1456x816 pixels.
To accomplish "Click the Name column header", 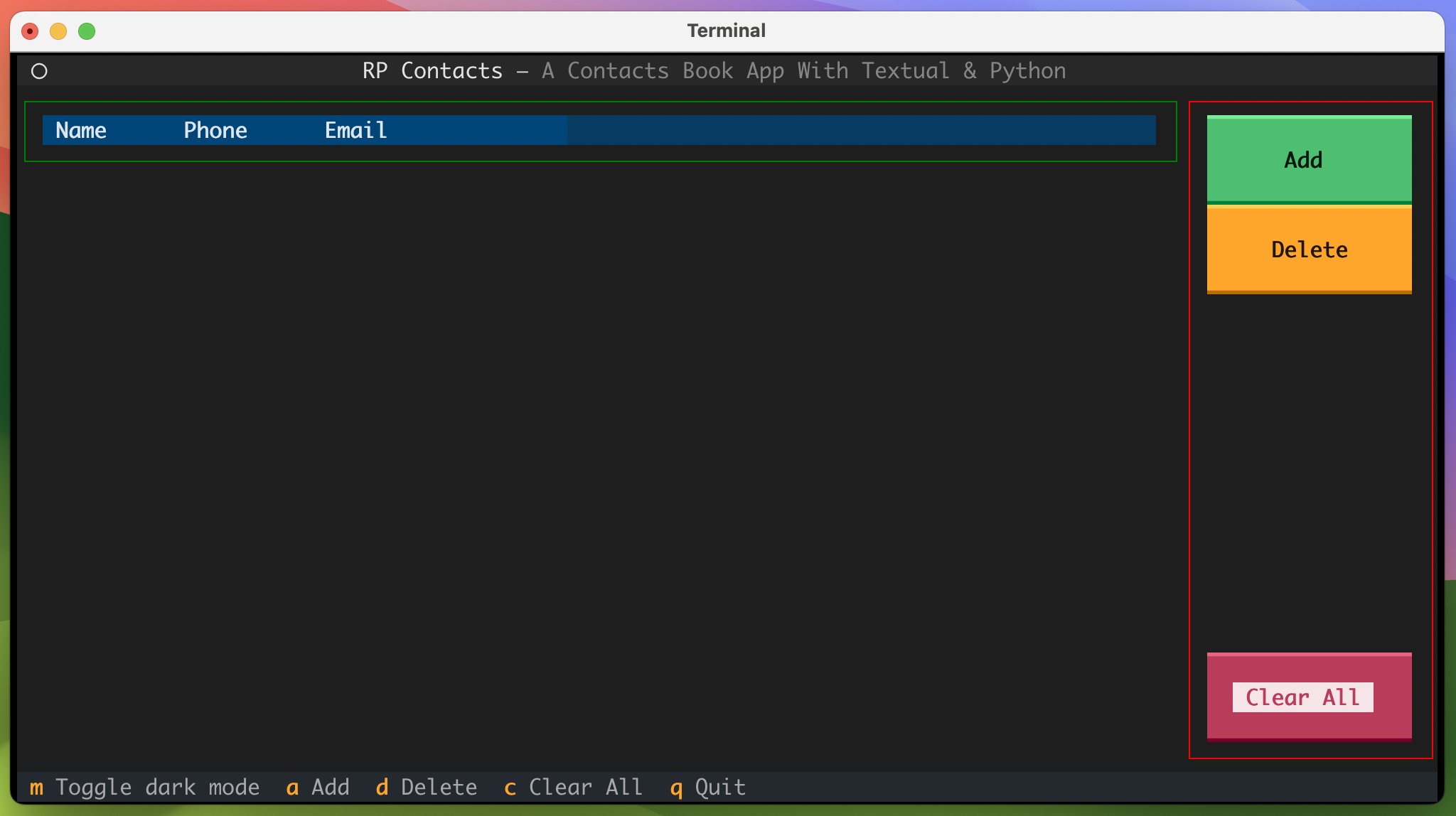I will point(81,130).
